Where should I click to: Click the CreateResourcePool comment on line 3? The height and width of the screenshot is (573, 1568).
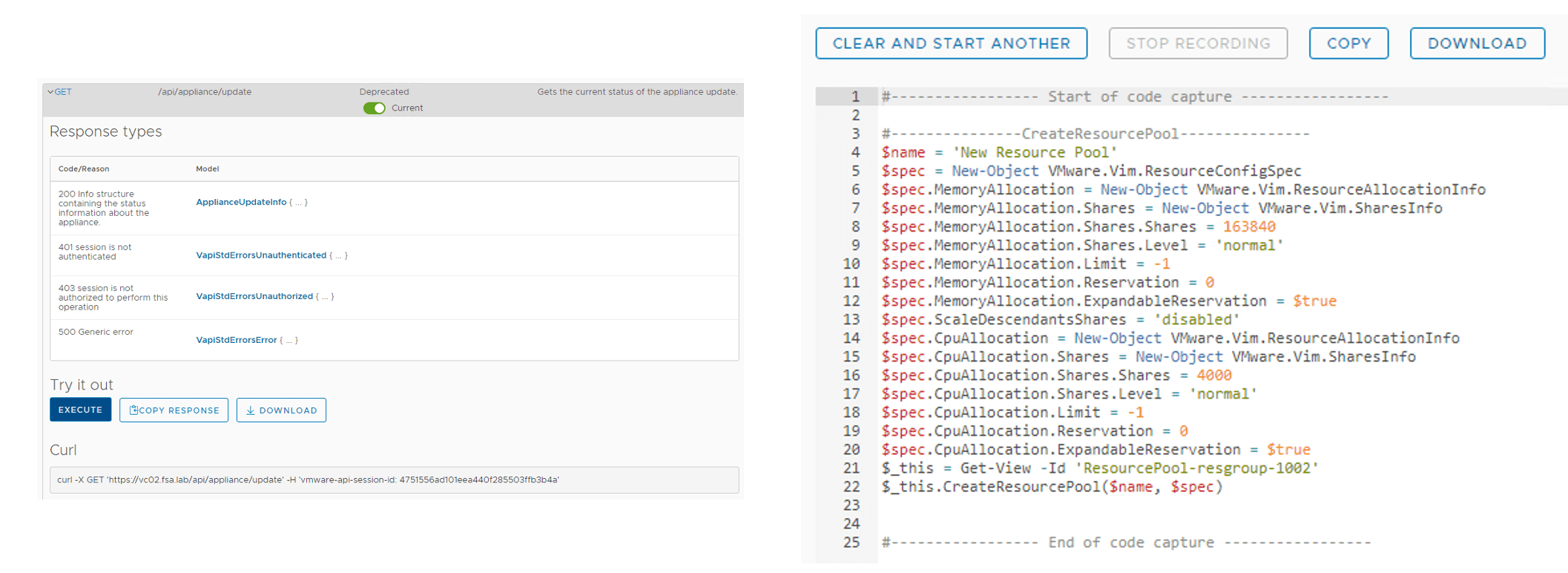pos(1096,134)
